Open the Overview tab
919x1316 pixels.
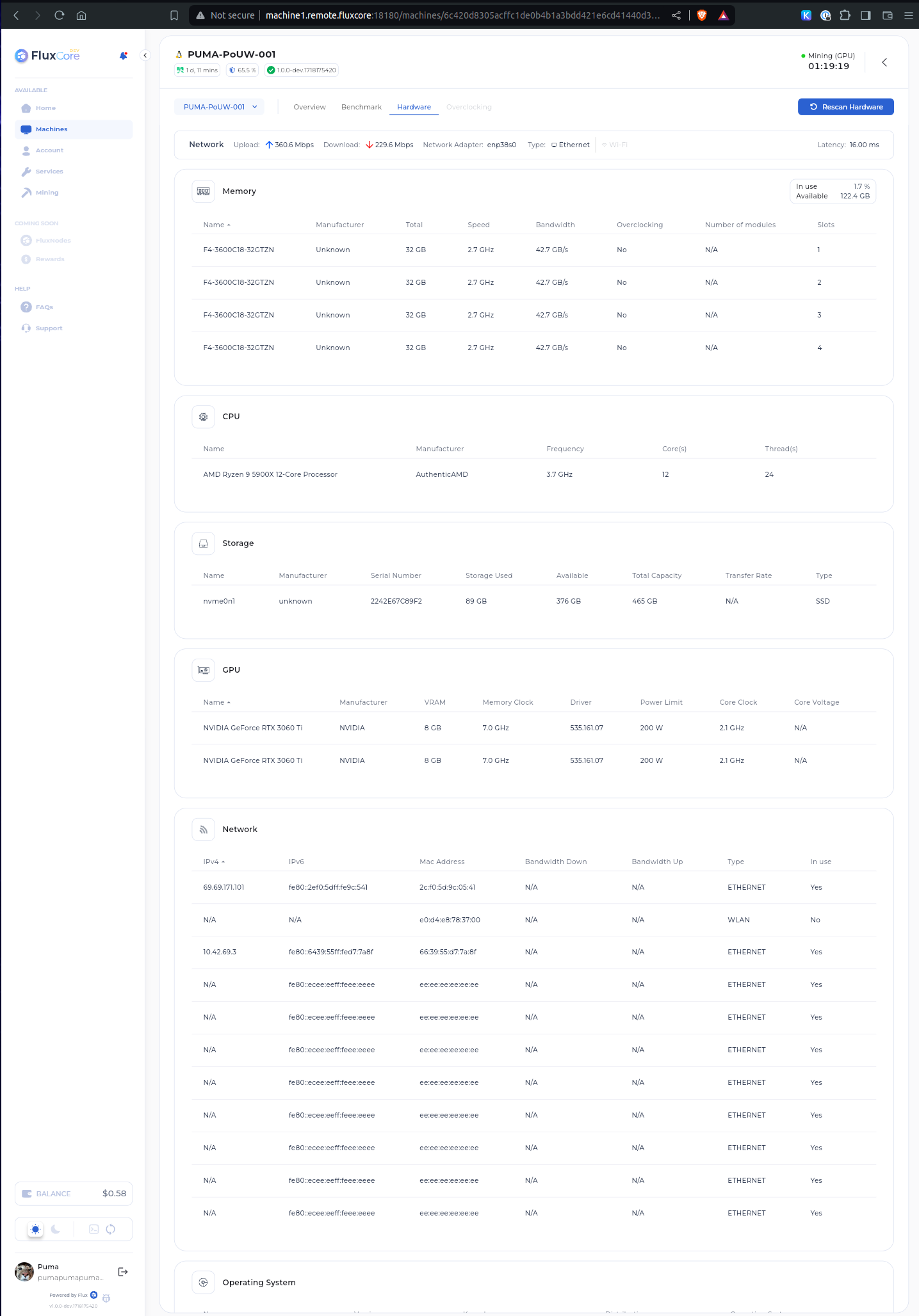point(309,107)
